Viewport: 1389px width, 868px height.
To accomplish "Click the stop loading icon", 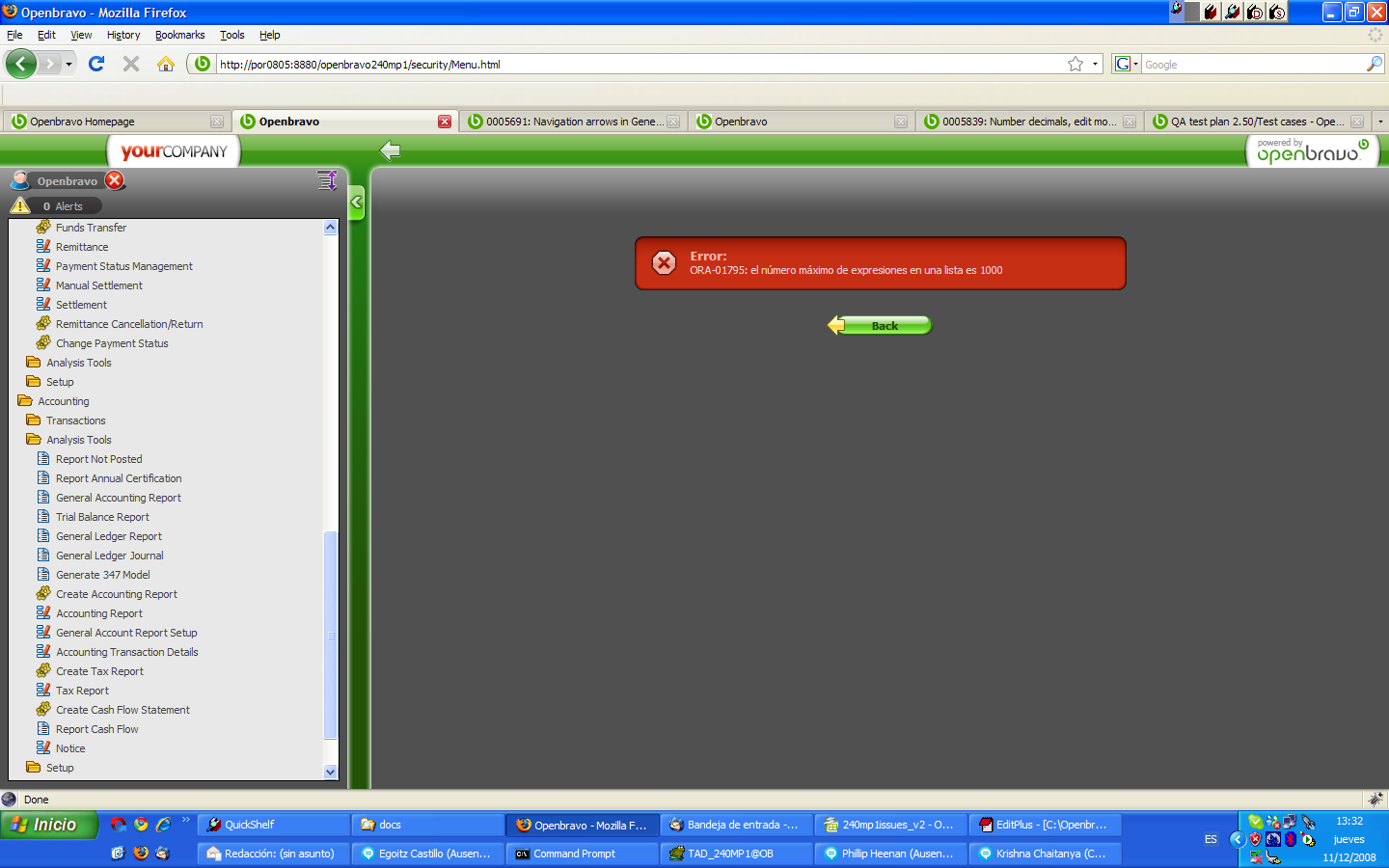I will pos(131,64).
